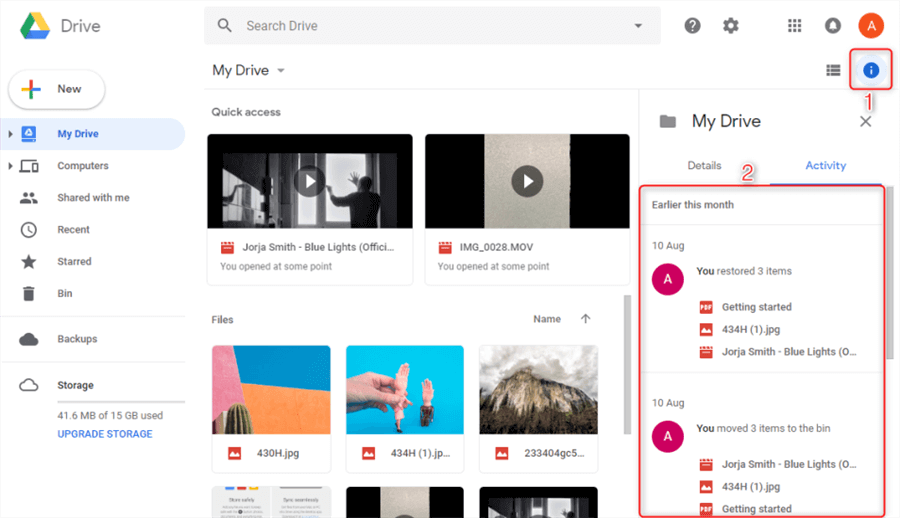Open search options dropdown arrow
900x518 pixels.
638,26
